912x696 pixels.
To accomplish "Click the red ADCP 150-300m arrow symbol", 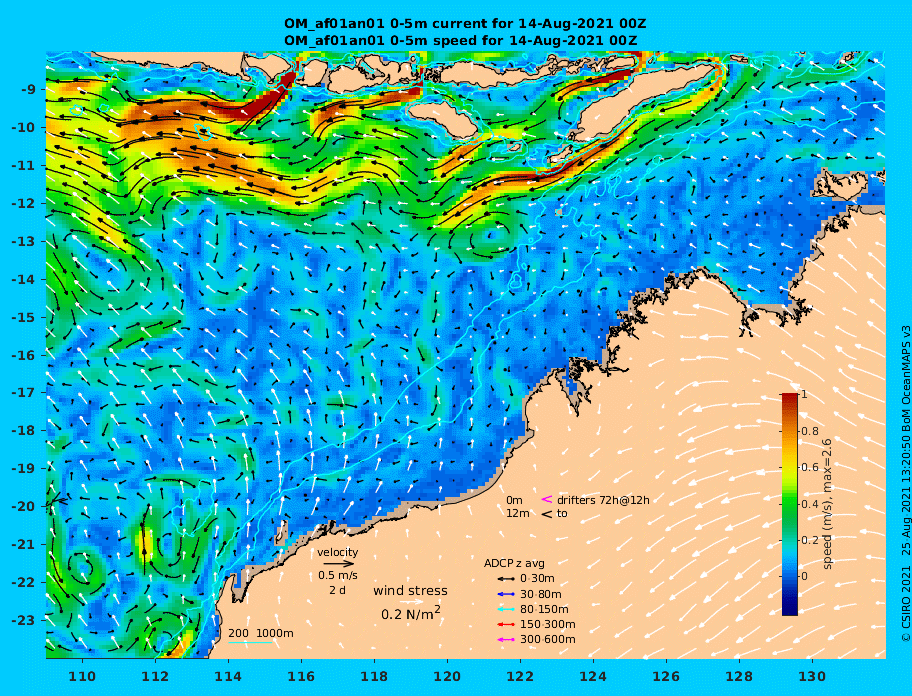I will (506, 624).
